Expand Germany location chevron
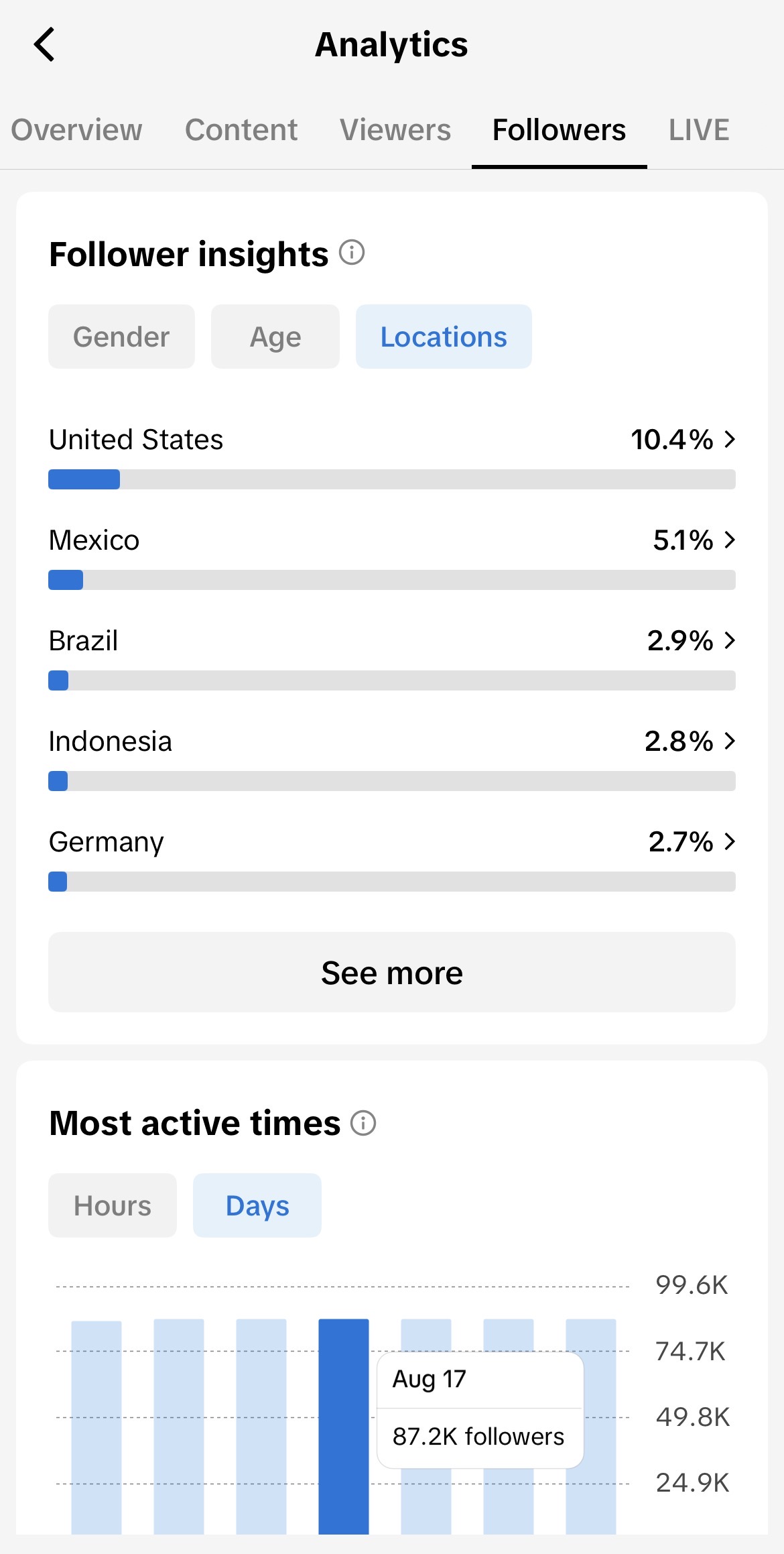 [x=730, y=841]
